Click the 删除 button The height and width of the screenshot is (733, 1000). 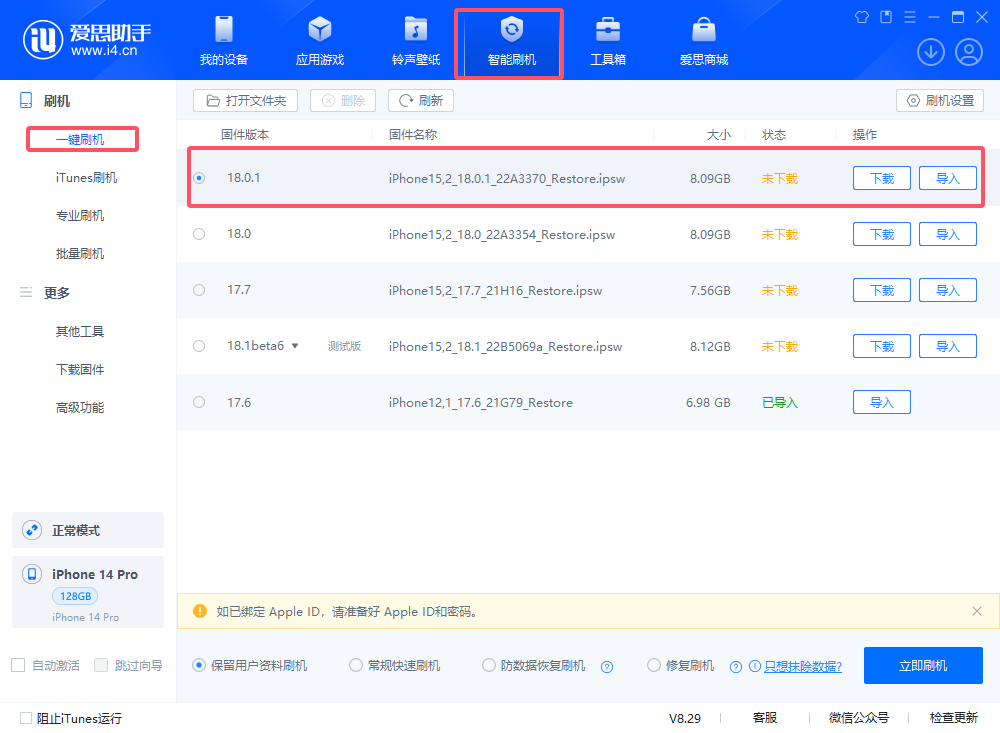[343, 100]
